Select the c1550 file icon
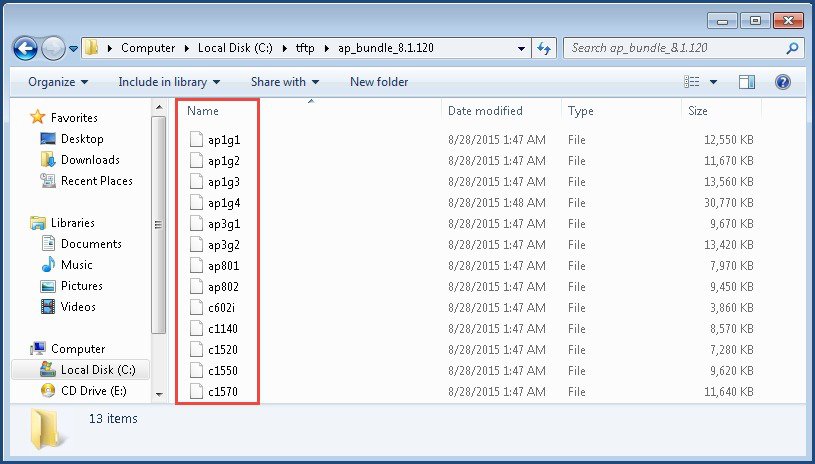Image resolution: width=815 pixels, height=464 pixels. click(196, 371)
